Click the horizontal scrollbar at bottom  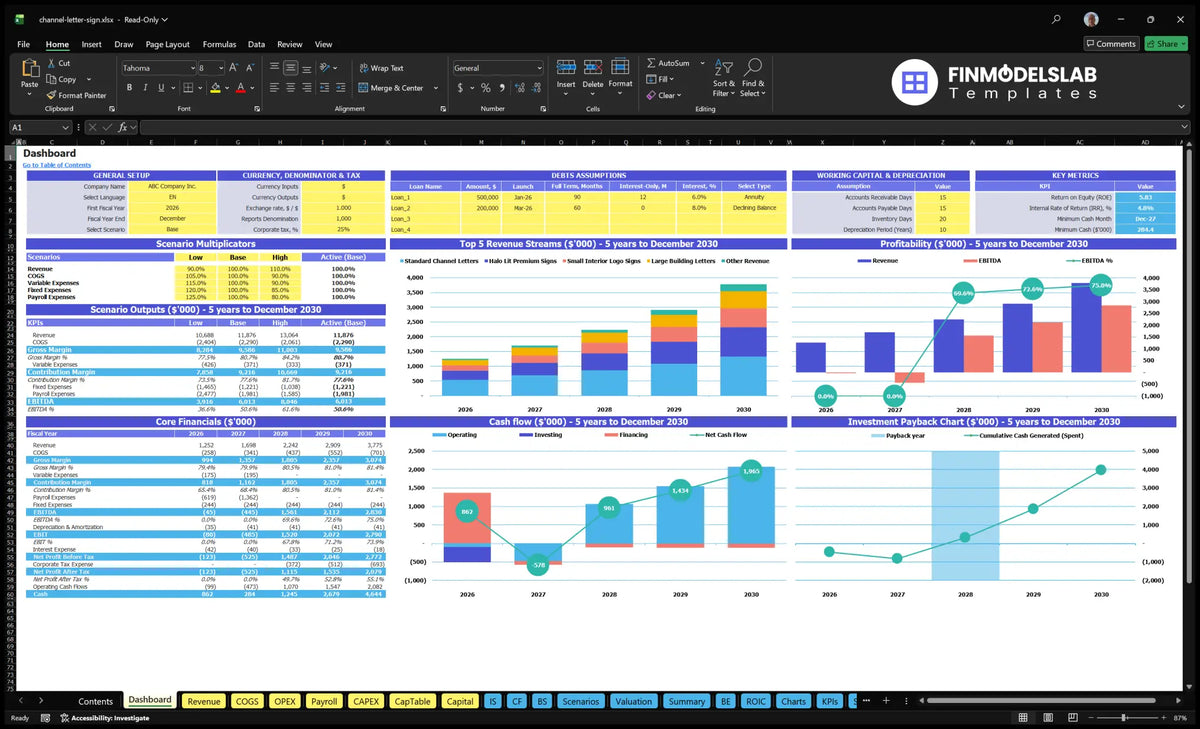[x=1040, y=701]
